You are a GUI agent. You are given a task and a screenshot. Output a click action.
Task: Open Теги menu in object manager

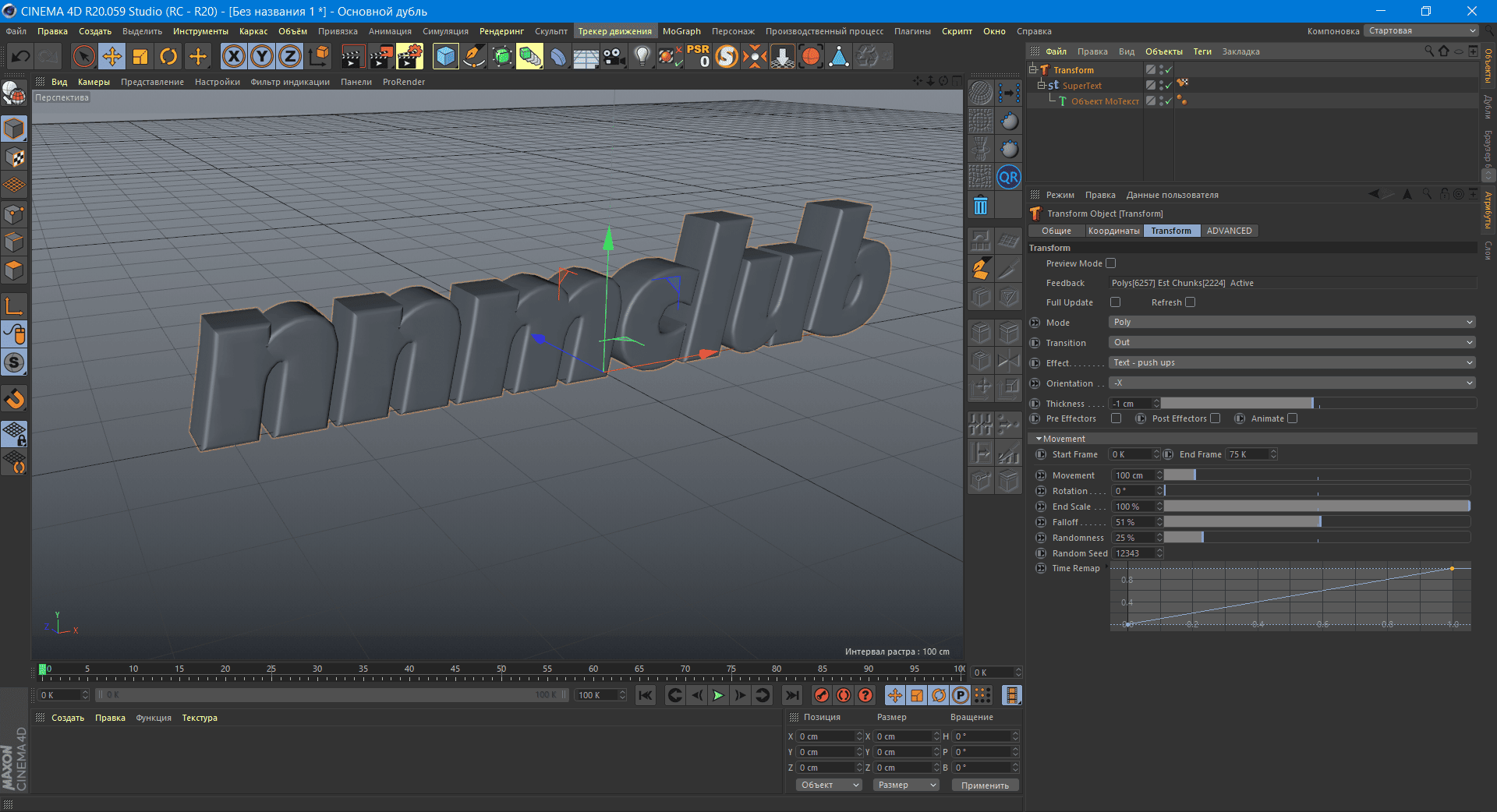[x=1202, y=51]
